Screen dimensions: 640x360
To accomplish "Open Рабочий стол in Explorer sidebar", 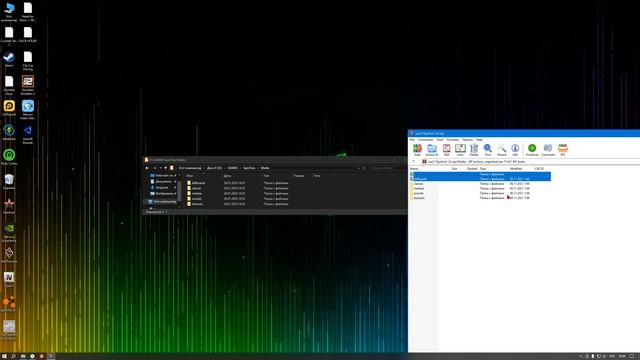I will click(163, 176).
